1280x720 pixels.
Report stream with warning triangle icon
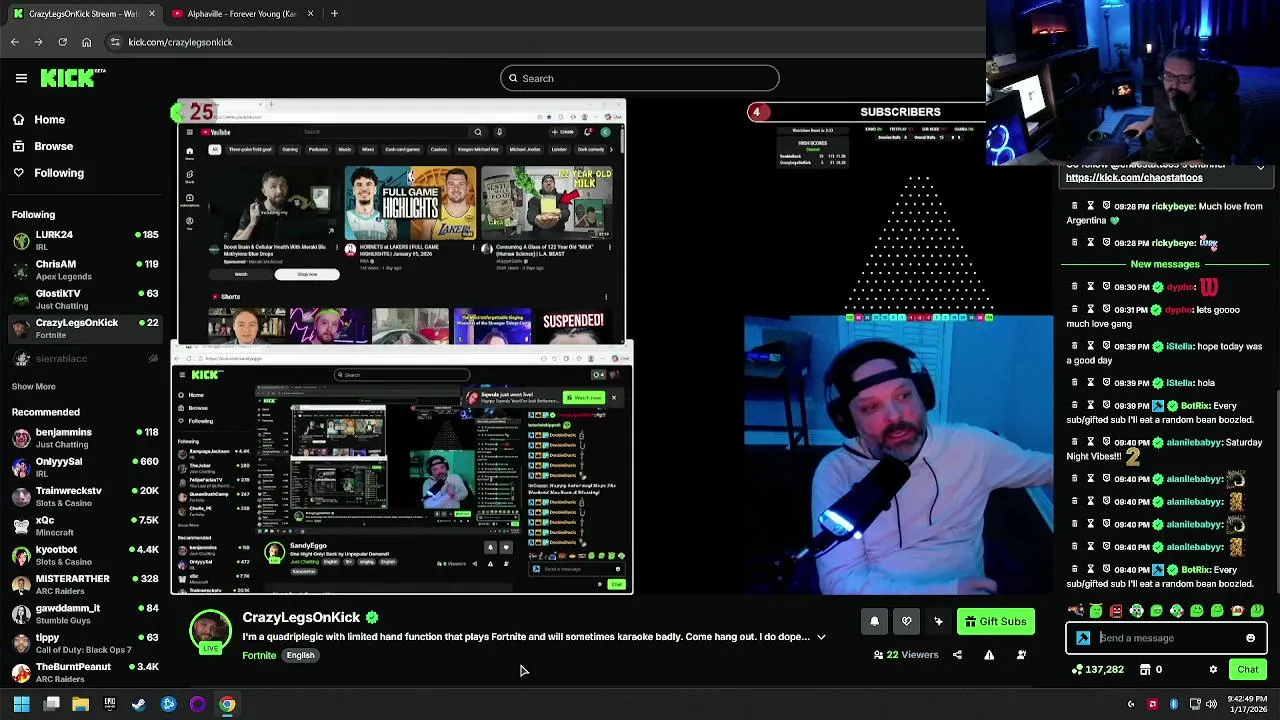point(989,655)
